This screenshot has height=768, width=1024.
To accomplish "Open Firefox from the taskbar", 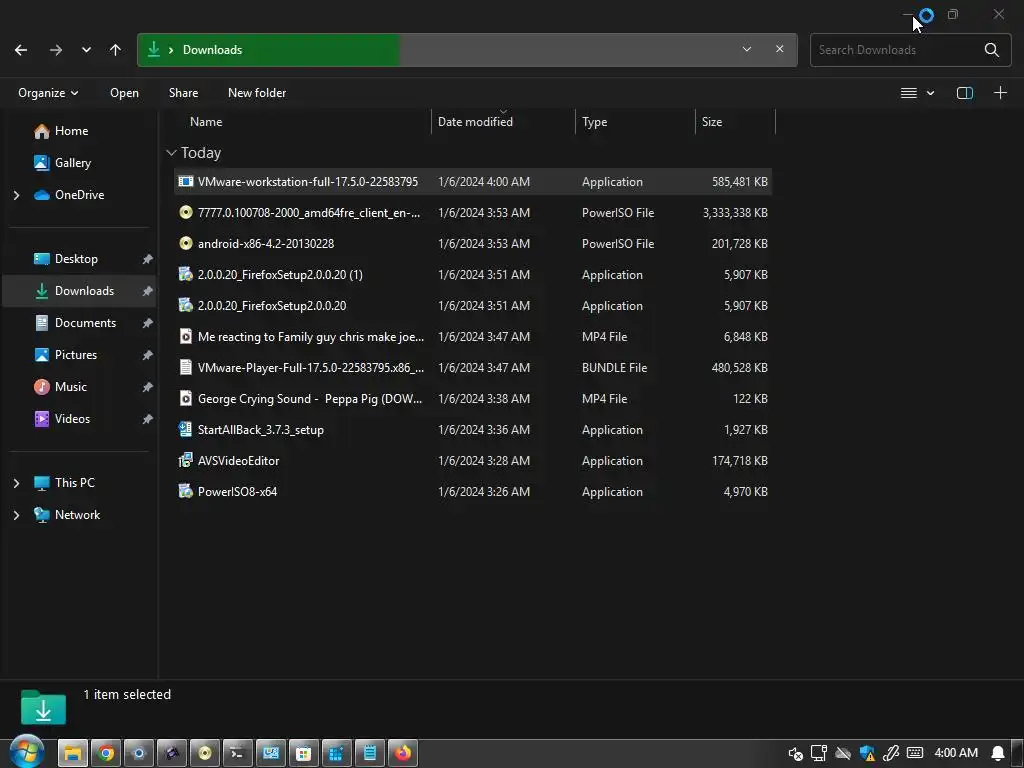I will pyautogui.click(x=403, y=753).
